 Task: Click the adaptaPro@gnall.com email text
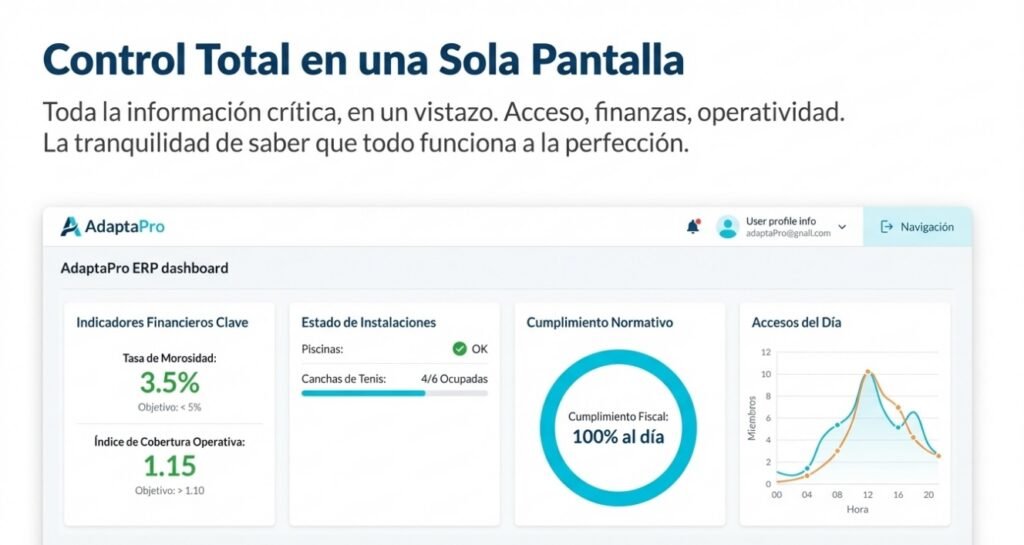(x=788, y=233)
